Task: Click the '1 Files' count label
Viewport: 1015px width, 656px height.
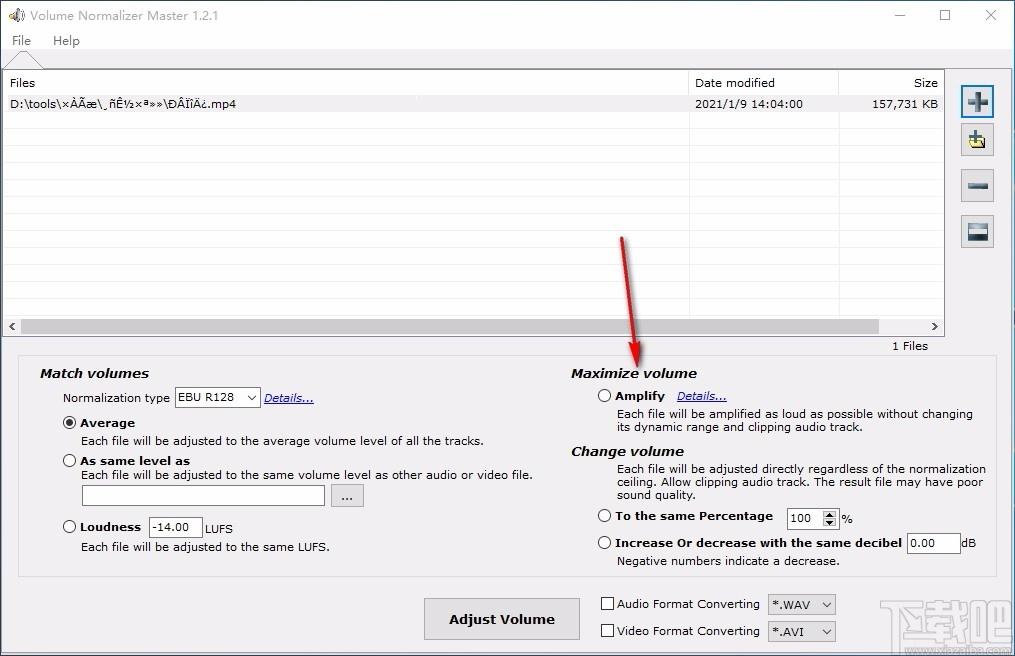Action: 909,346
